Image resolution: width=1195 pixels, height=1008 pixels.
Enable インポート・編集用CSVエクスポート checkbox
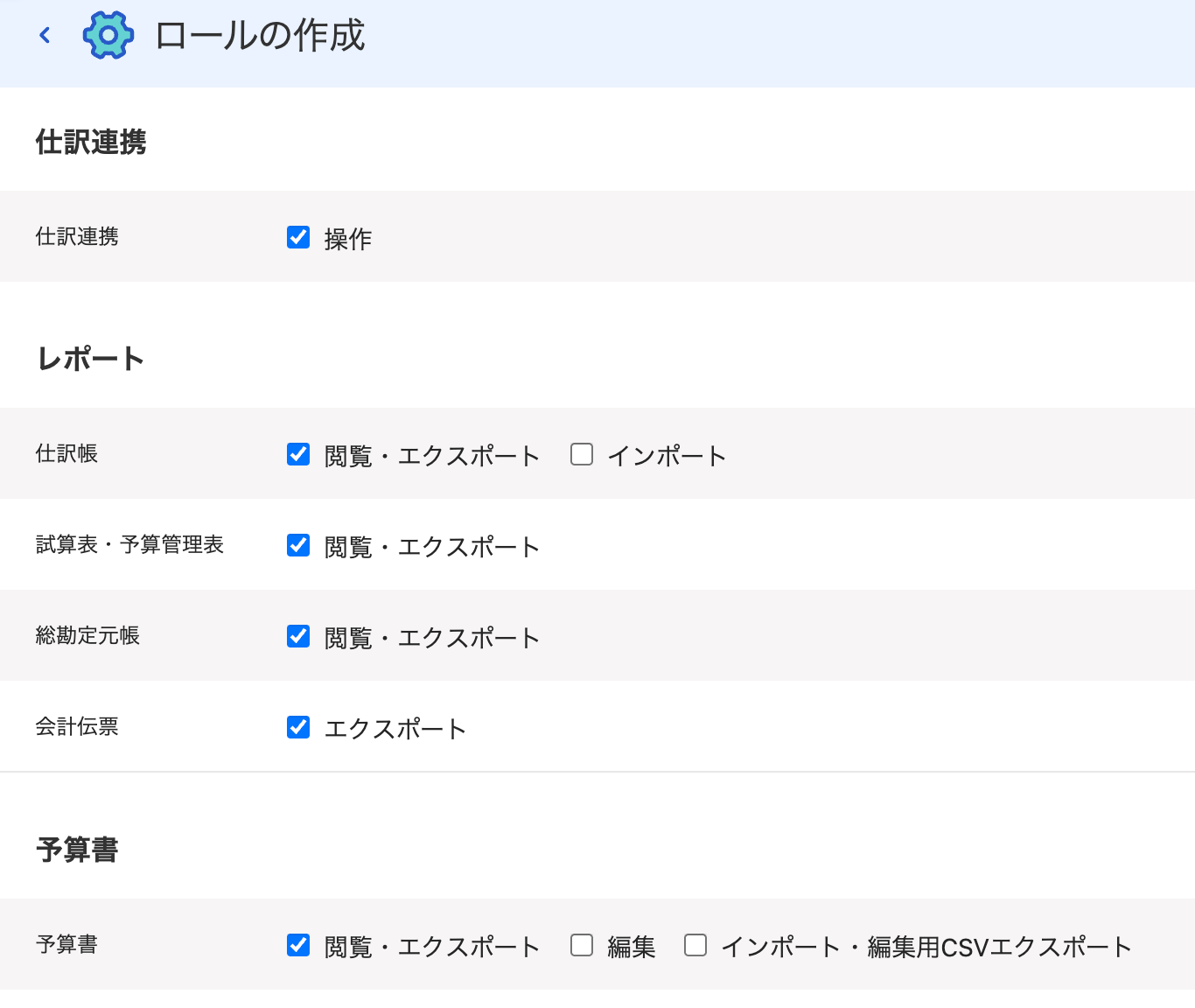[695, 945]
